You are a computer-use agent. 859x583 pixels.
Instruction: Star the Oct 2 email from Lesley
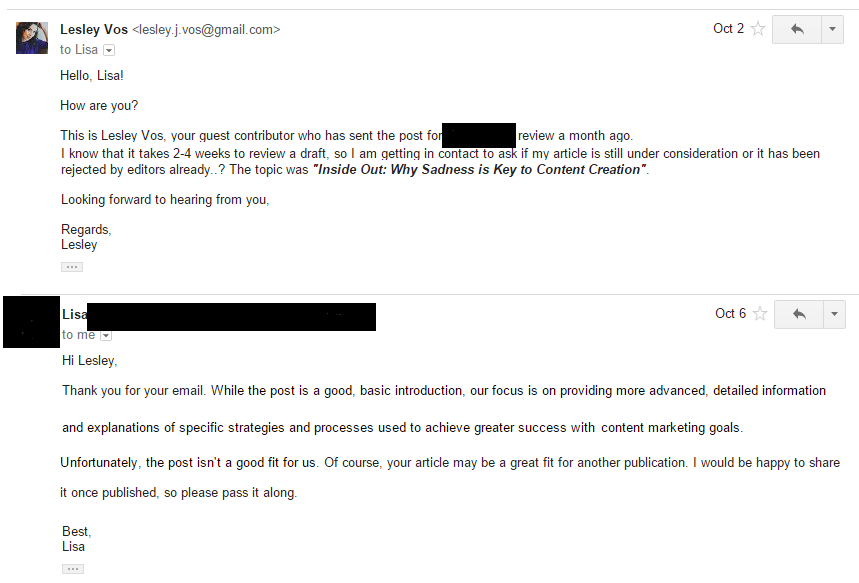coord(758,28)
